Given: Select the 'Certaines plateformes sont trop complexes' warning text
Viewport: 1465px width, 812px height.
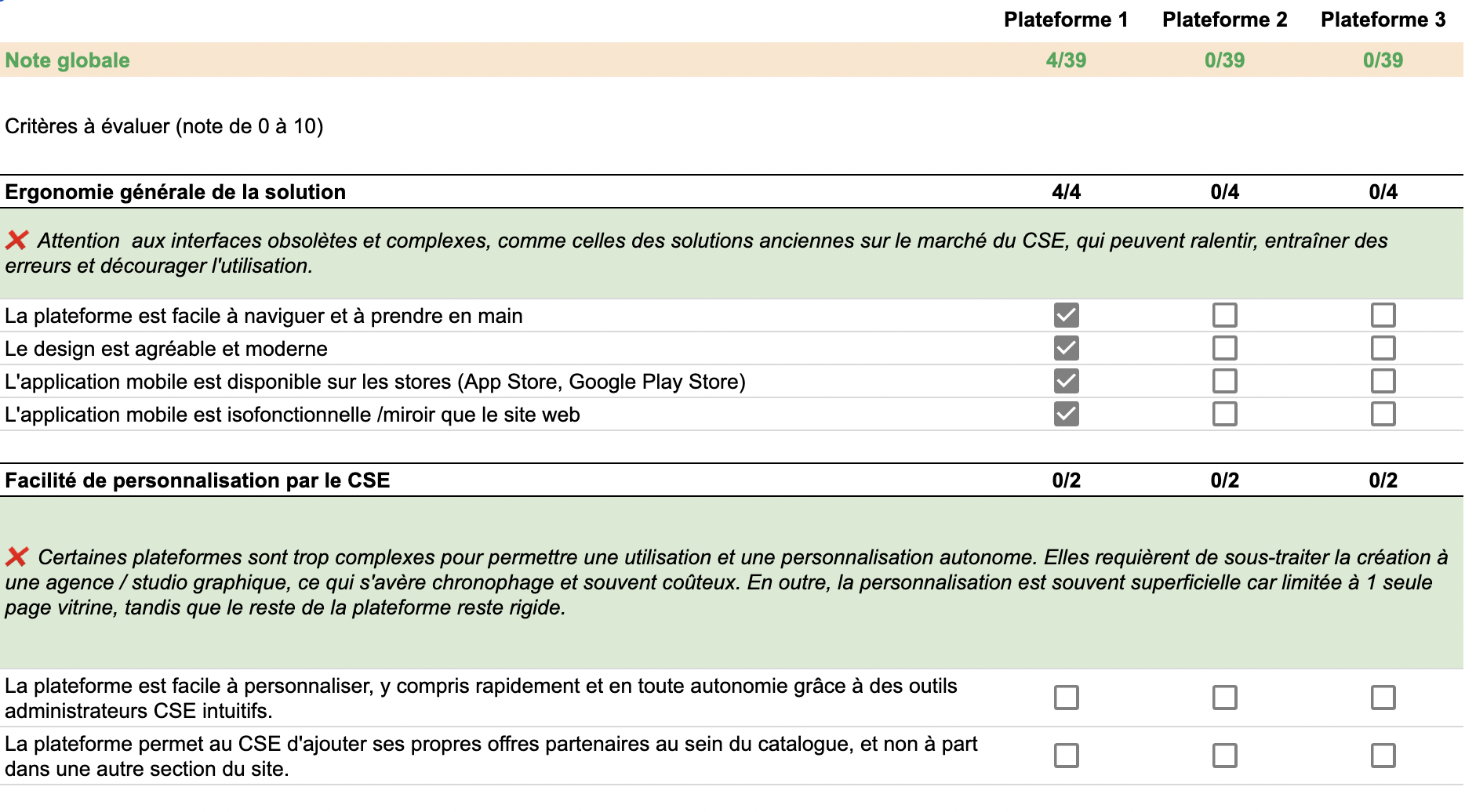Looking at the screenshot, I should click(726, 582).
